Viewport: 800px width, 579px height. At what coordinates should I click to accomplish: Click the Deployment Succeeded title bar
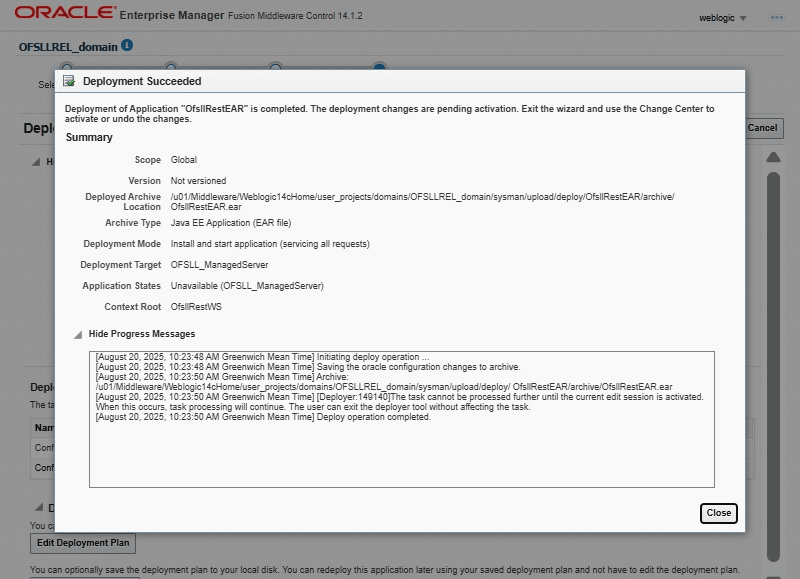(400, 81)
